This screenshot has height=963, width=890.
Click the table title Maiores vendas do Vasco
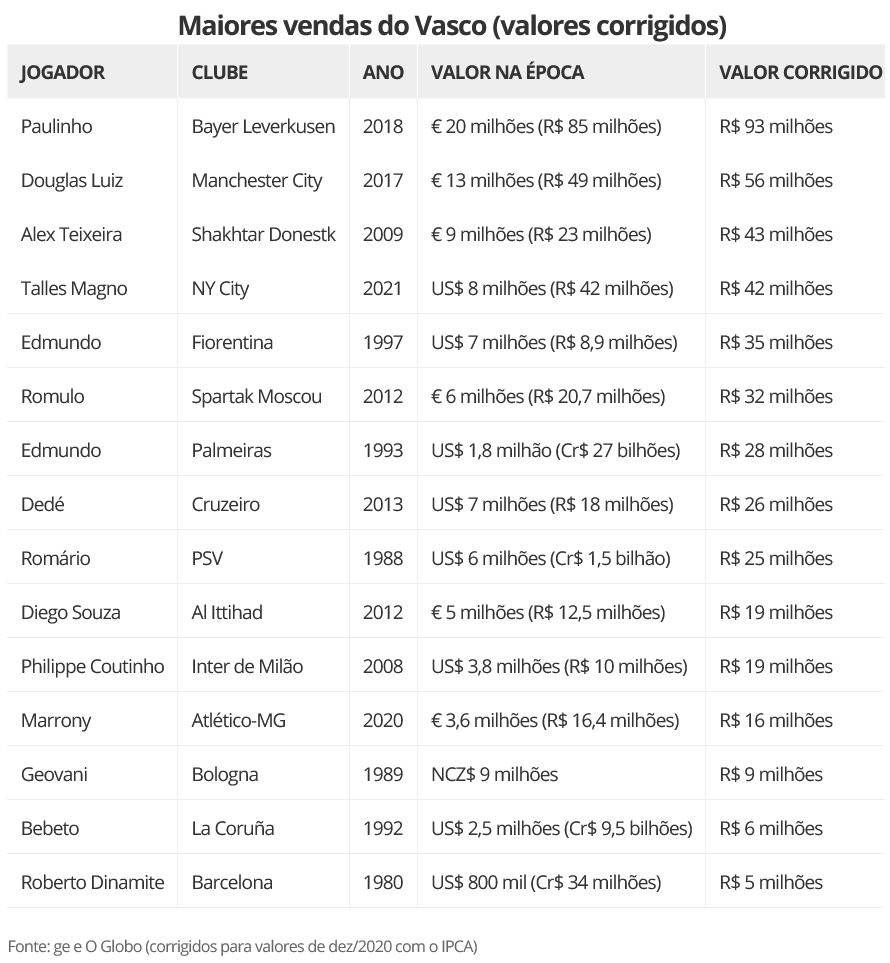[452, 25]
